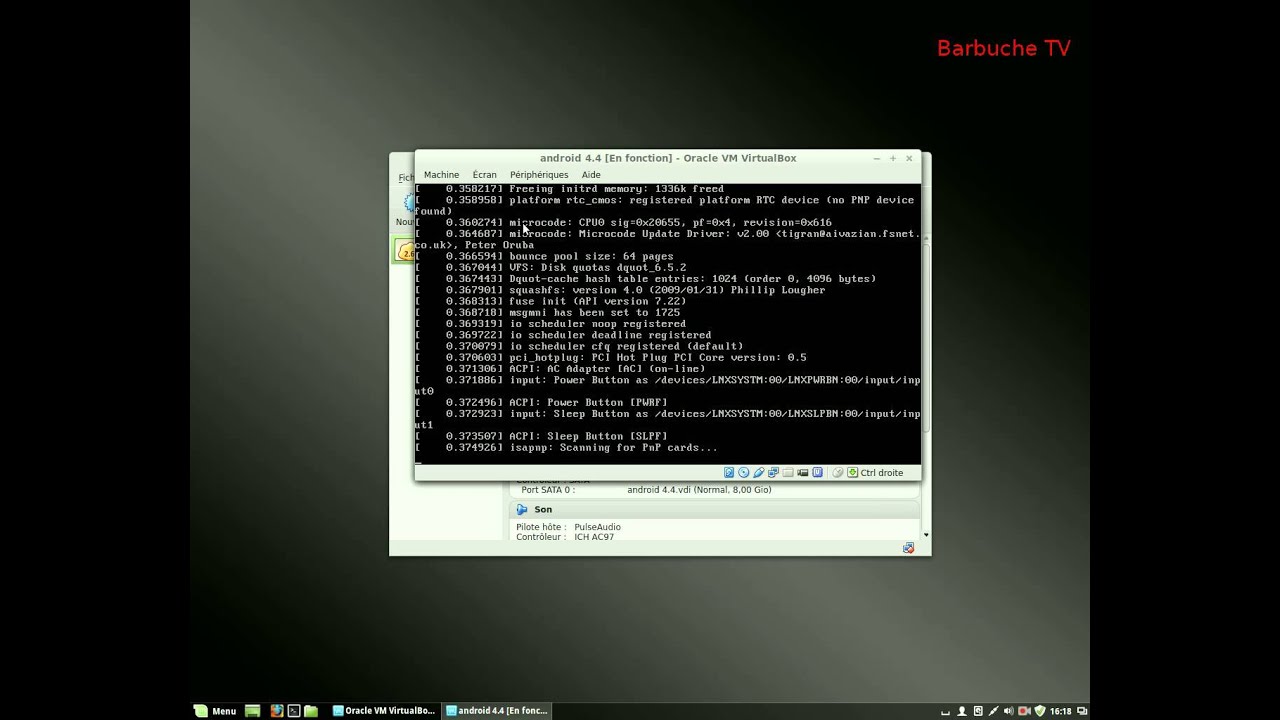Click the Pilote hôte label in Son section

tap(541, 527)
